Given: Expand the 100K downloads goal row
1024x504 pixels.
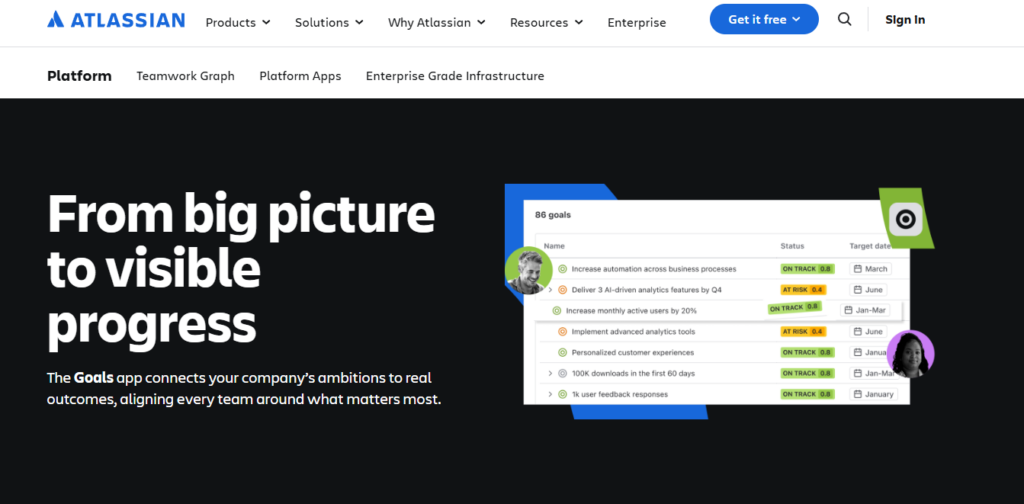Looking at the screenshot, I should [550, 373].
